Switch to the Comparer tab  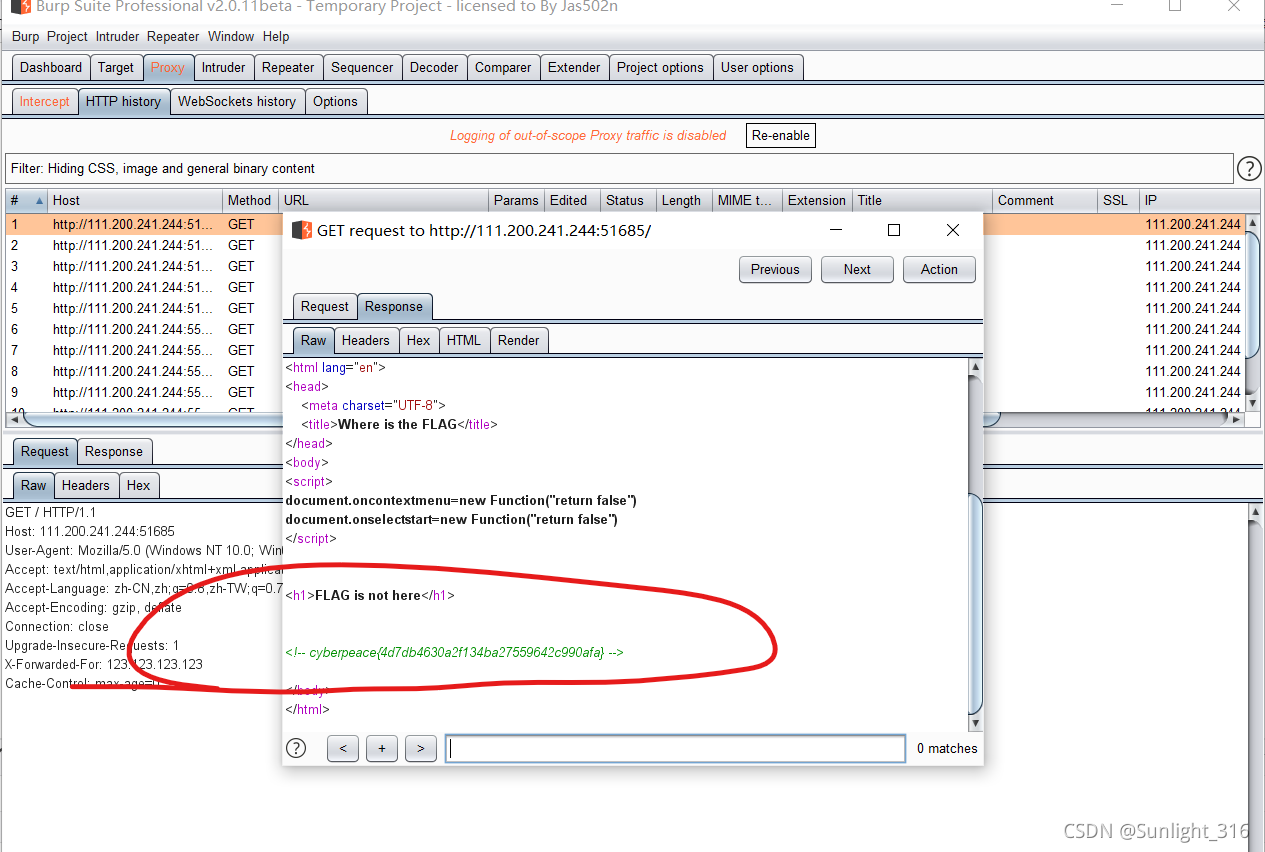click(503, 67)
